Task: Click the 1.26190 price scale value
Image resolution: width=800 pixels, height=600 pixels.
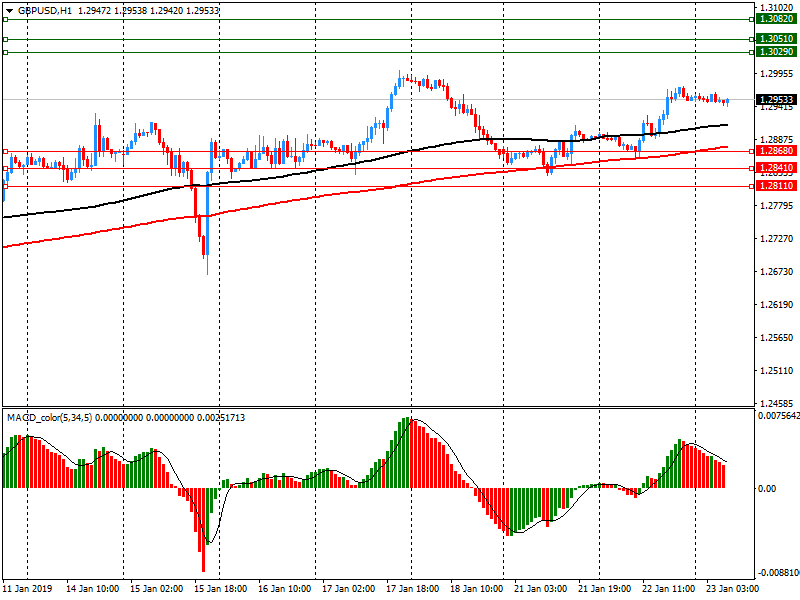Action: [x=777, y=305]
